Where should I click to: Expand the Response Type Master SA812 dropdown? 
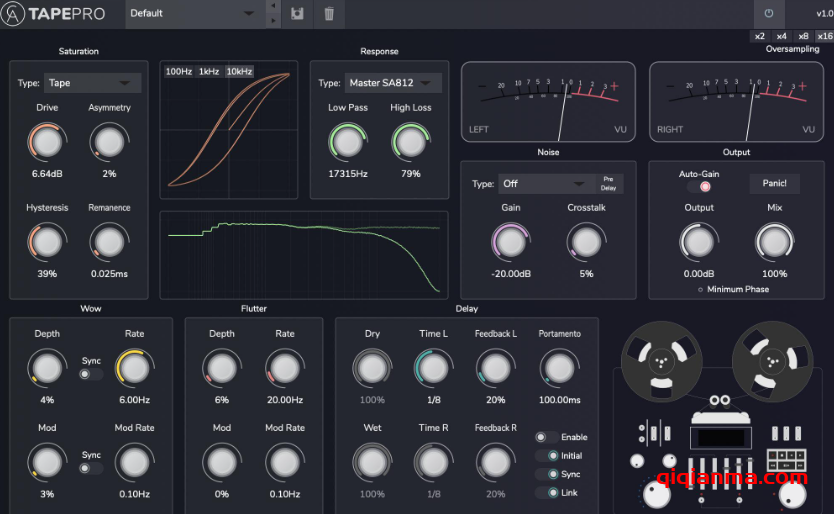point(393,83)
